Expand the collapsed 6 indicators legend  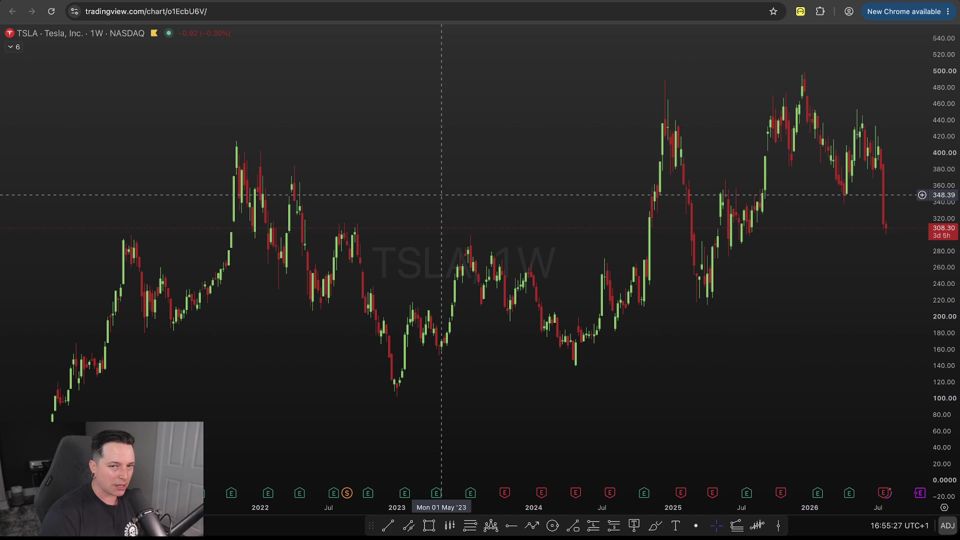pyautogui.click(x=13, y=47)
